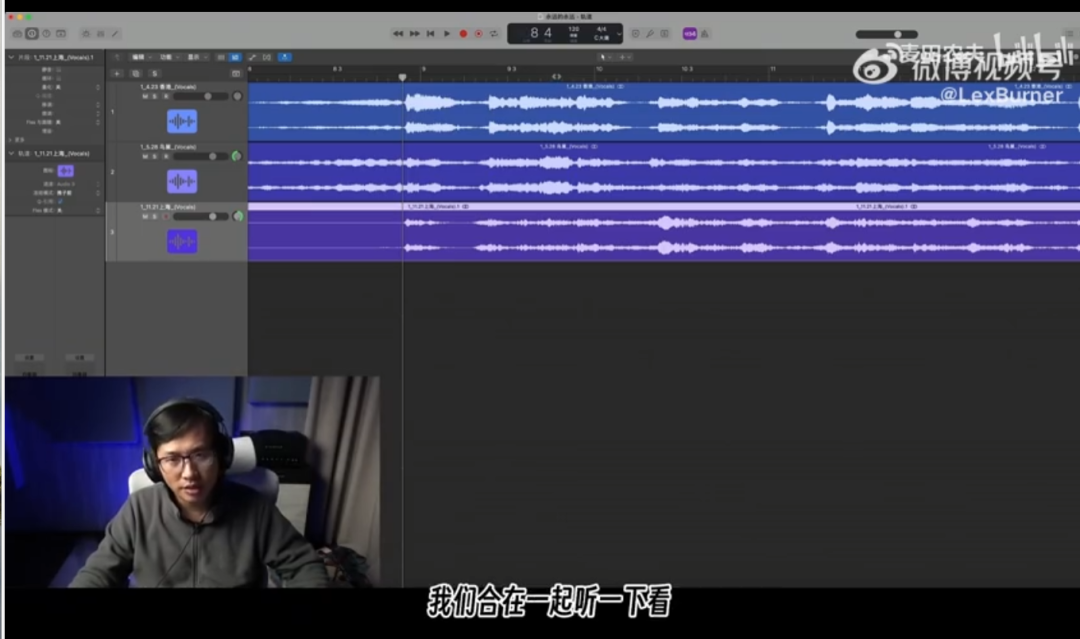The height and width of the screenshot is (639, 1080).
Task: Click the purple count-in 1234 icon
Action: coord(689,33)
